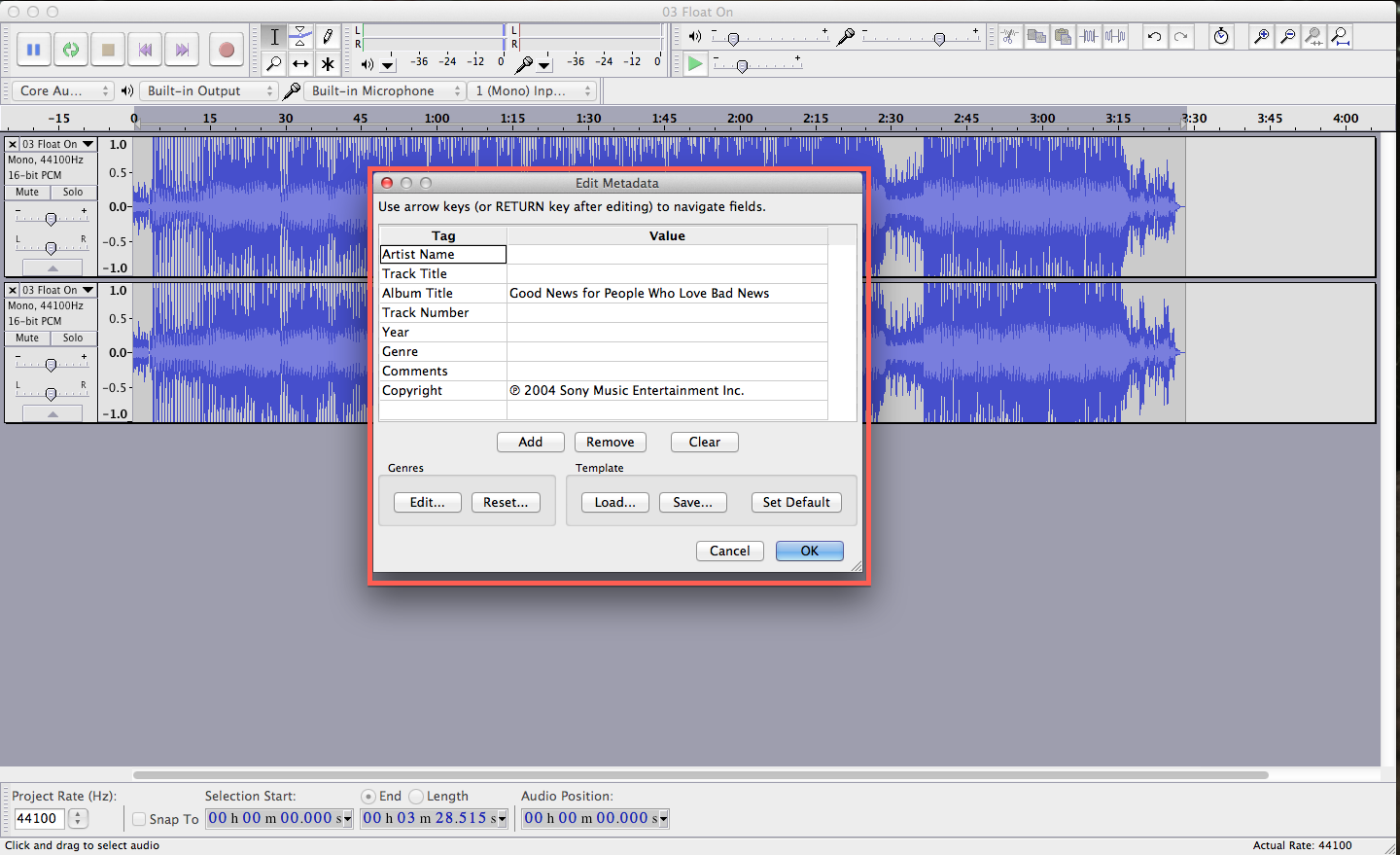
Task: Click the Redo arrow icon
Action: tap(1180, 37)
